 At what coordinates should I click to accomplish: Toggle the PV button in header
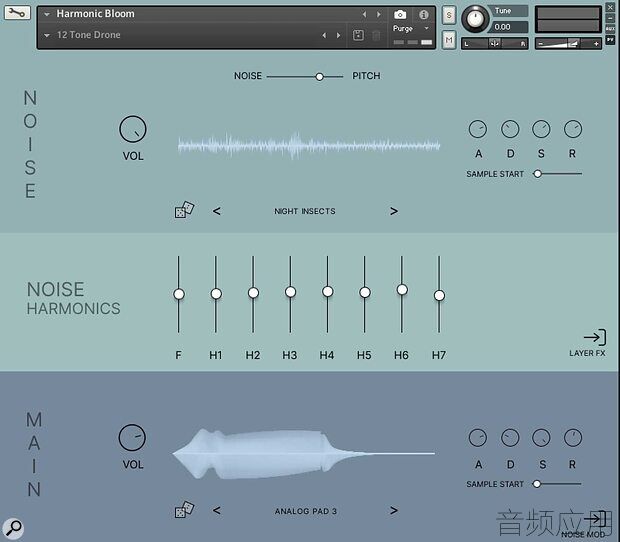coord(610,40)
